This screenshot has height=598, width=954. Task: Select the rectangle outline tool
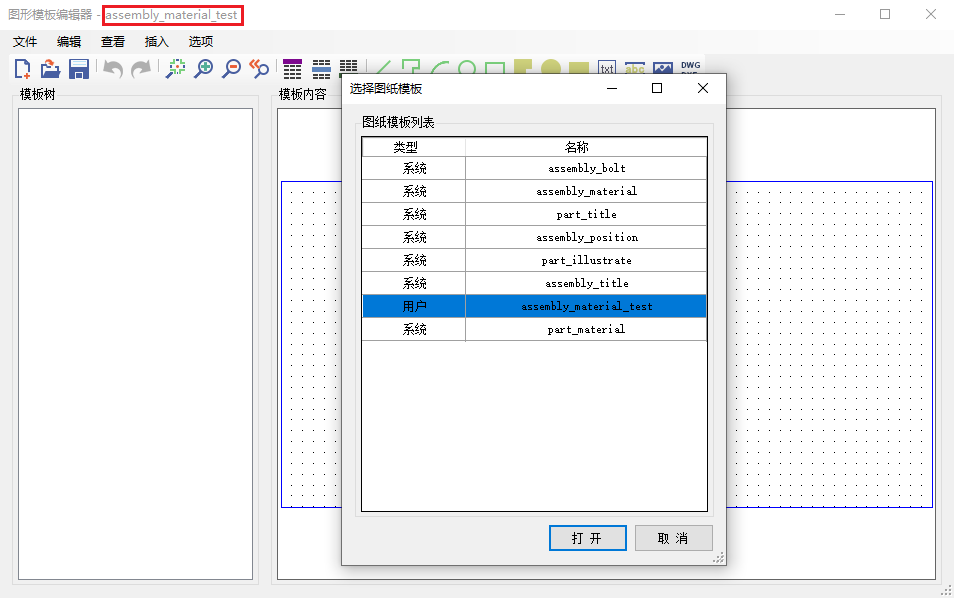tap(495, 66)
